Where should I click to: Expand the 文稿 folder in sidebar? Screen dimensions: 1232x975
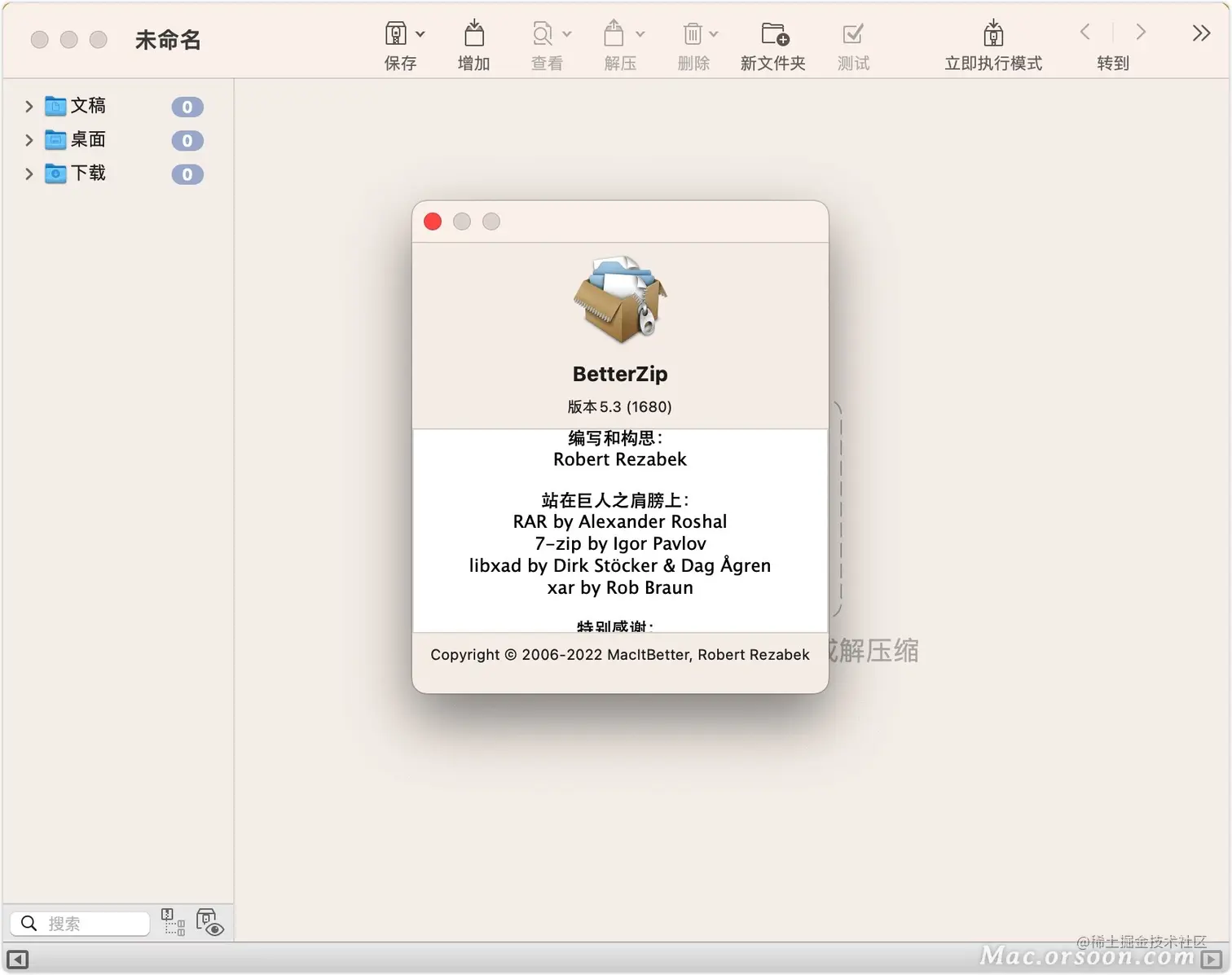pyautogui.click(x=29, y=106)
